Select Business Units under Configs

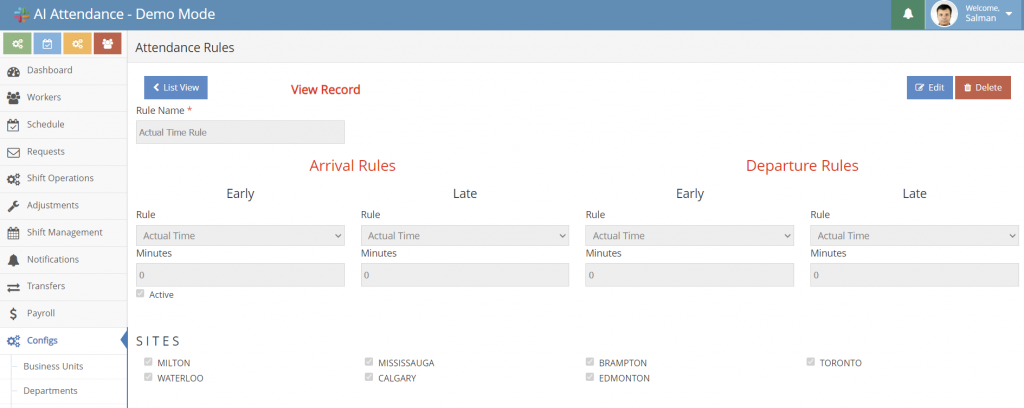click(x=53, y=366)
